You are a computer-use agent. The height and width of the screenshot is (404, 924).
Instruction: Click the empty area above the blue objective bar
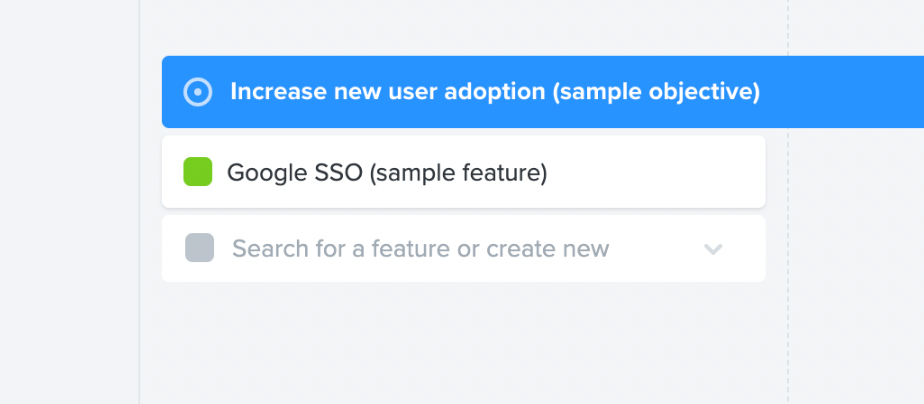pyautogui.click(x=460, y=28)
